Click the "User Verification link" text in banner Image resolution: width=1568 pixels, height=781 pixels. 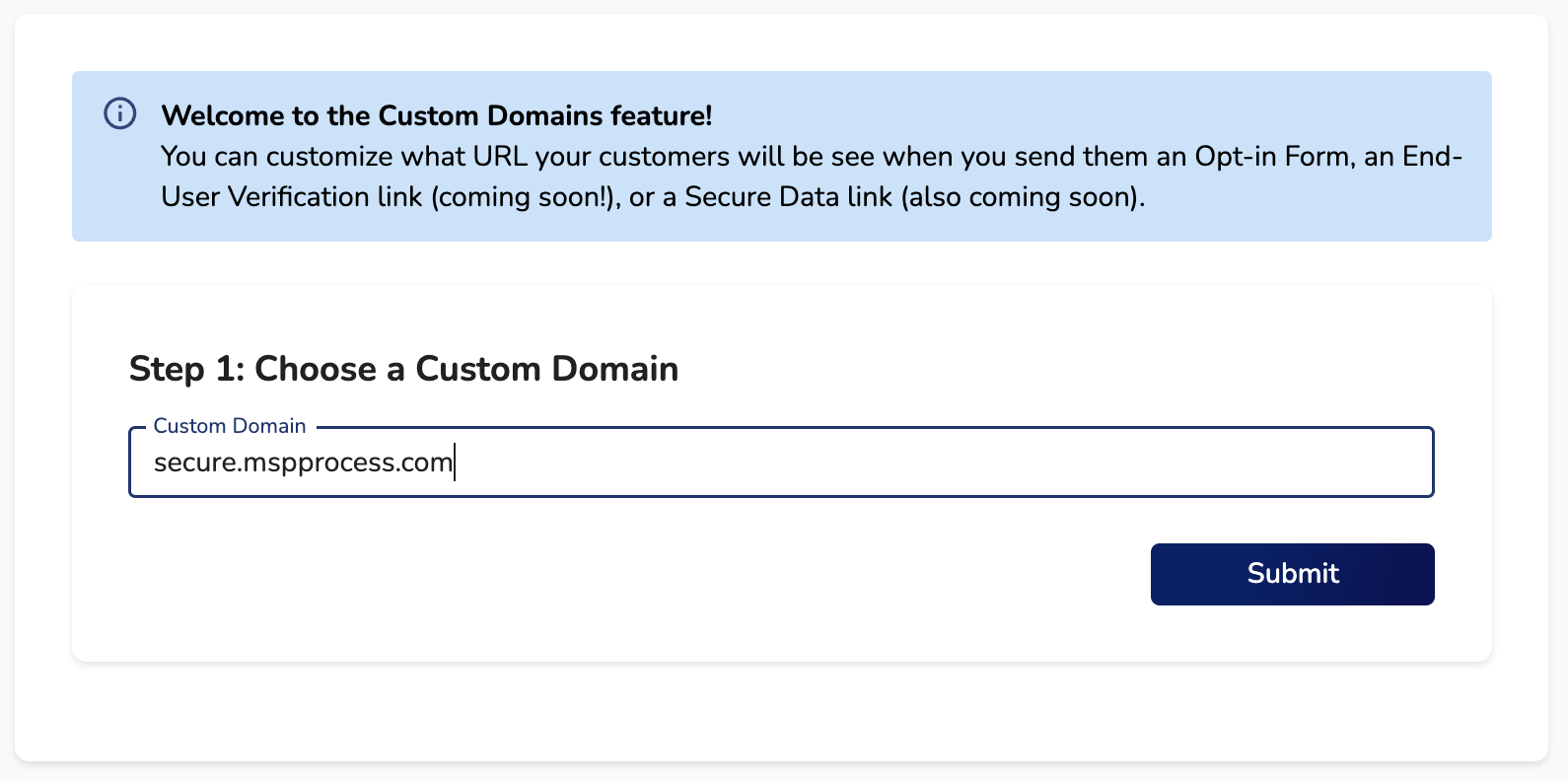point(292,197)
